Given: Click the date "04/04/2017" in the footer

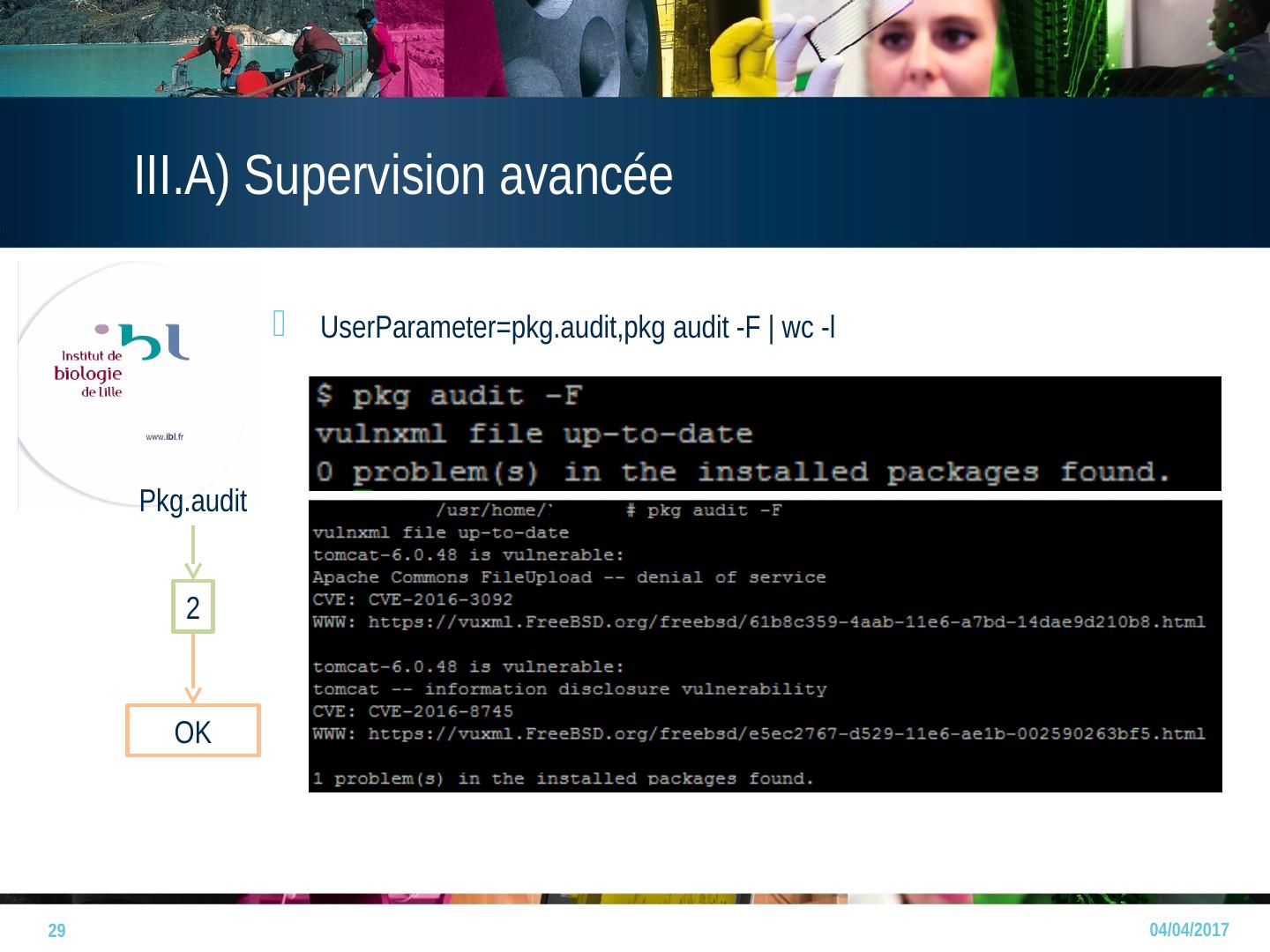Looking at the screenshot, I should [1189, 930].
